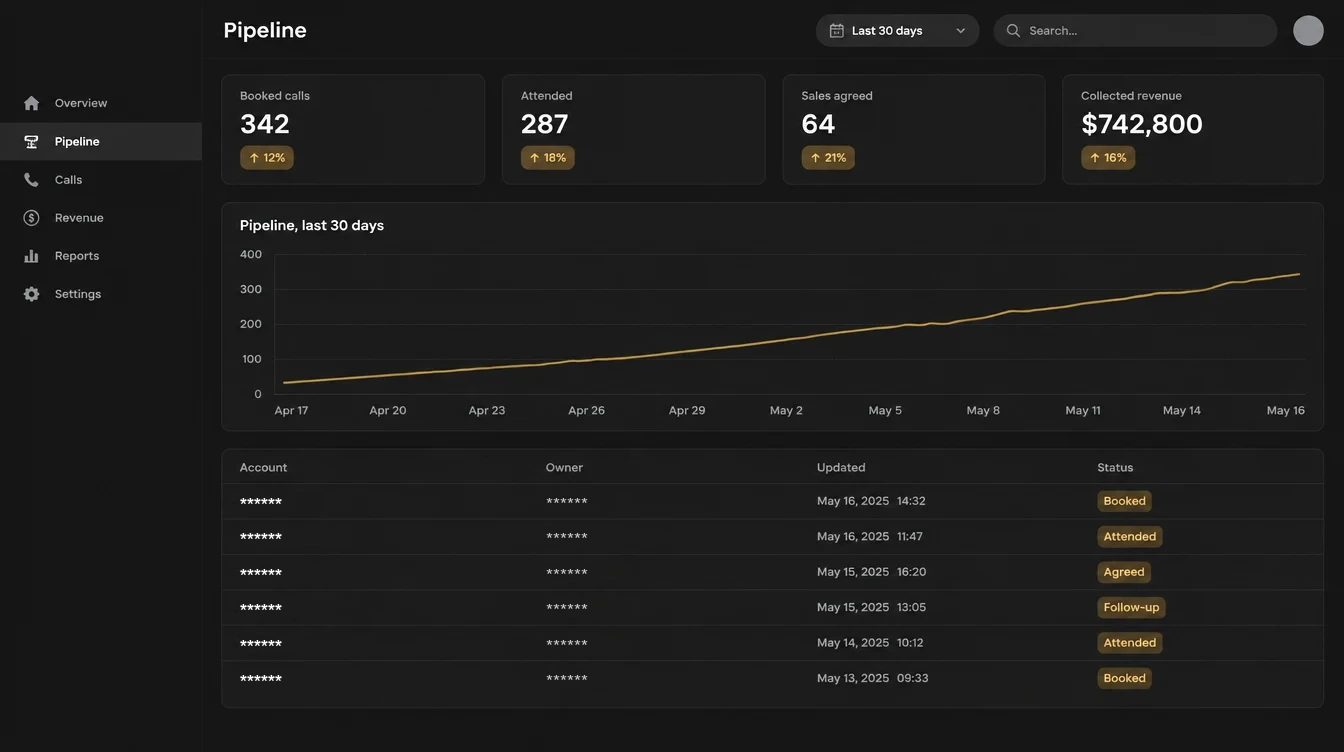Viewport: 1344px width, 752px height.
Task: Click the Collected revenue 16% badge
Action: click(x=1108, y=158)
